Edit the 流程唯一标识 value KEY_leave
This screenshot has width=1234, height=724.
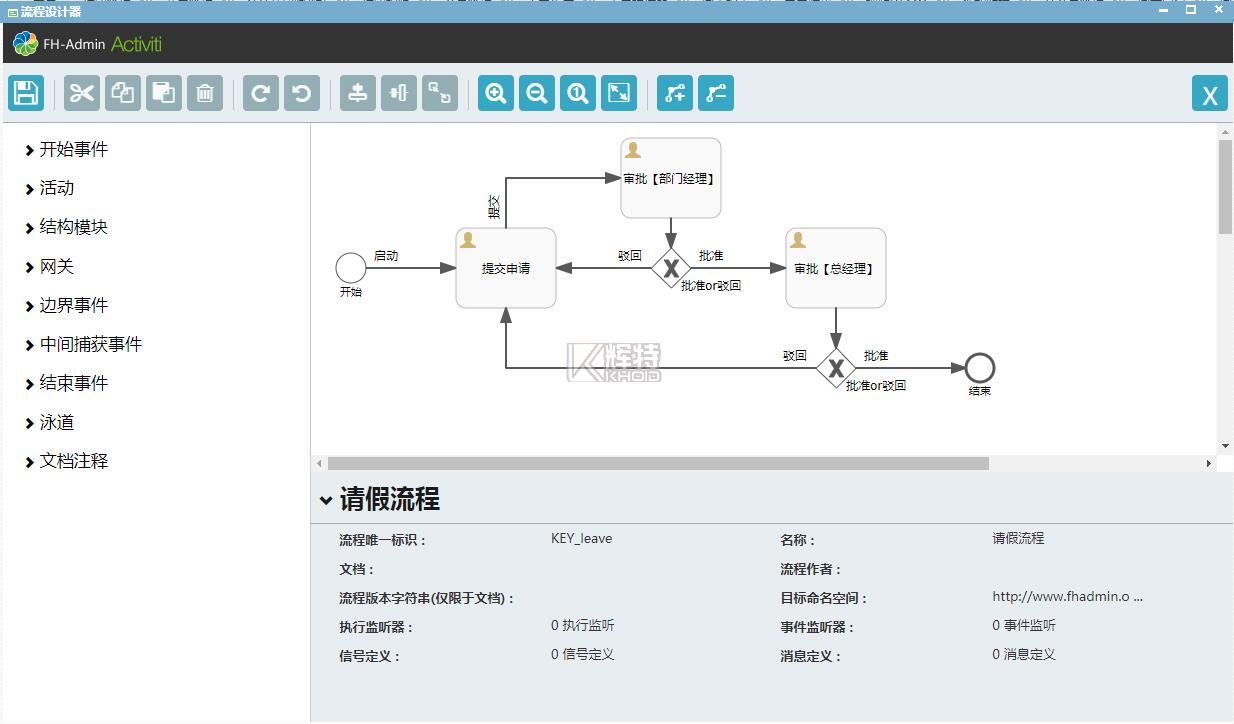(581, 538)
